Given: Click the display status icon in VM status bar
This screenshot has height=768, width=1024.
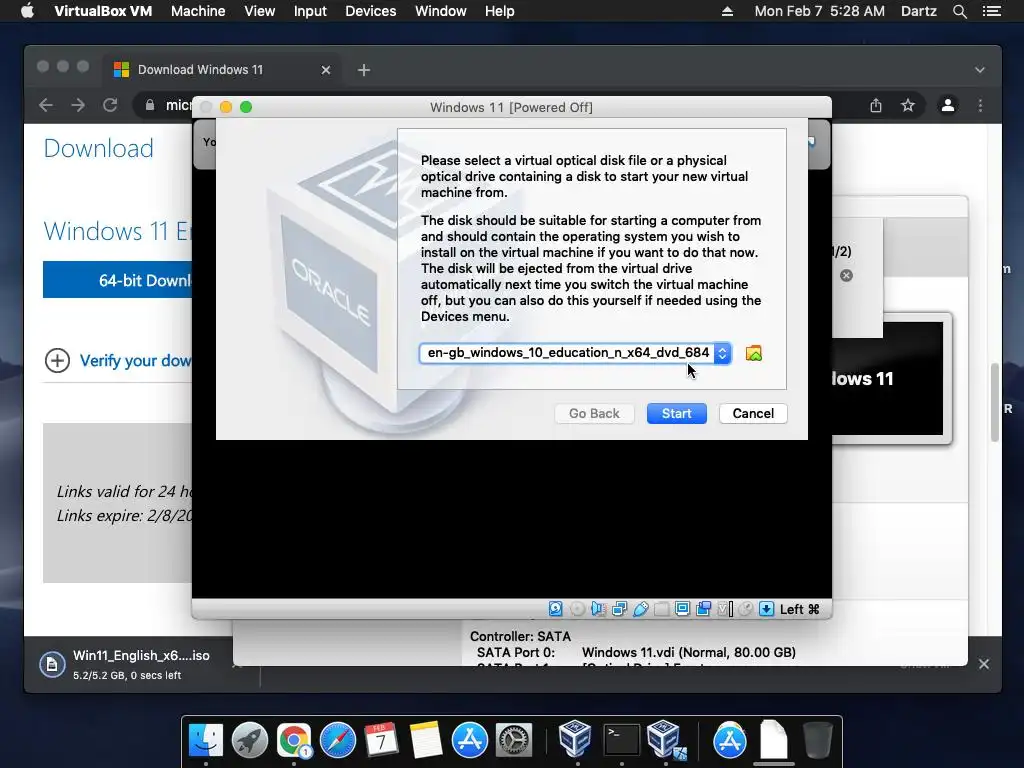Looking at the screenshot, I should pyautogui.click(x=682, y=609).
